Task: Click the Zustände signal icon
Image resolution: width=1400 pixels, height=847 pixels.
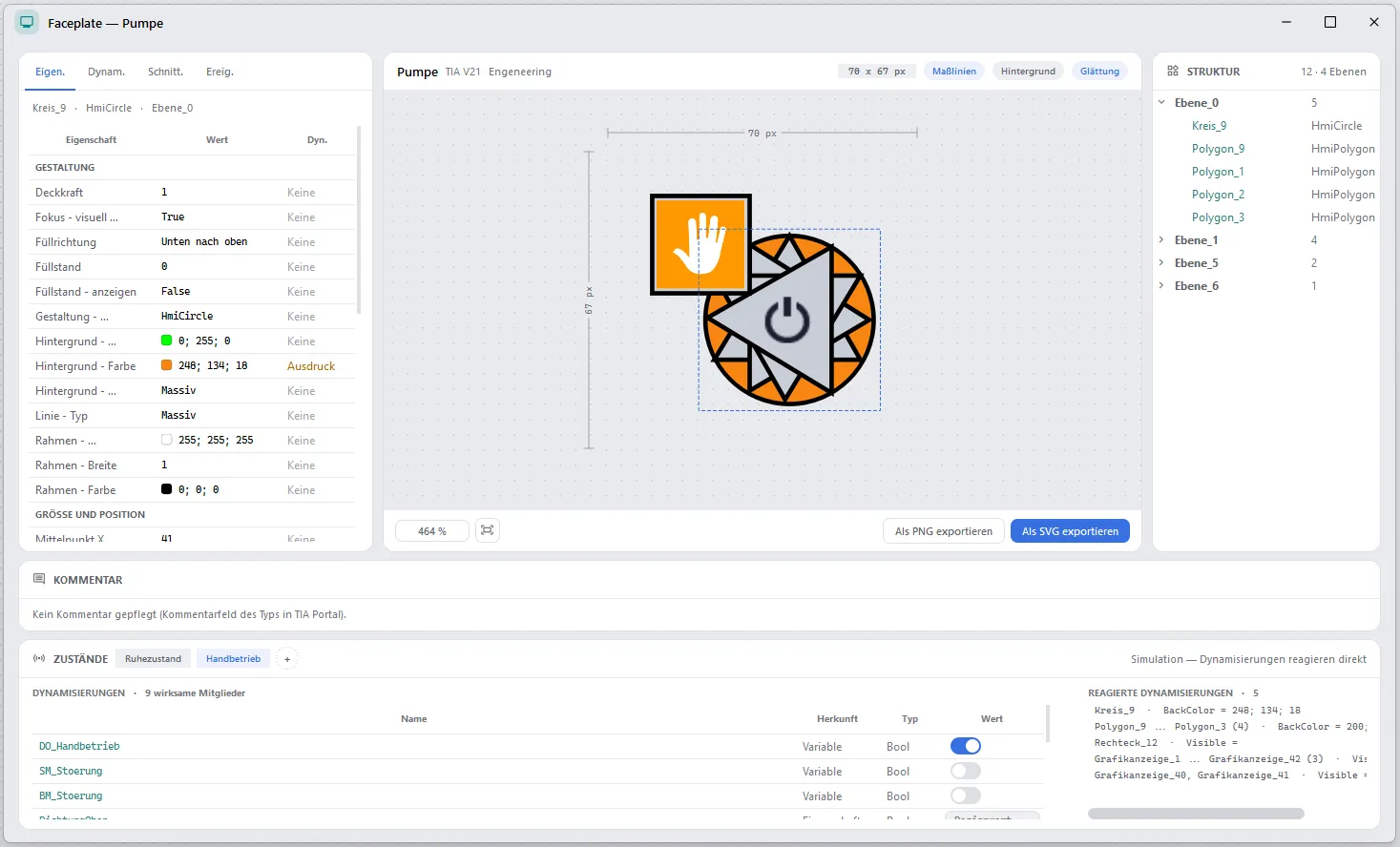Action: (x=39, y=658)
